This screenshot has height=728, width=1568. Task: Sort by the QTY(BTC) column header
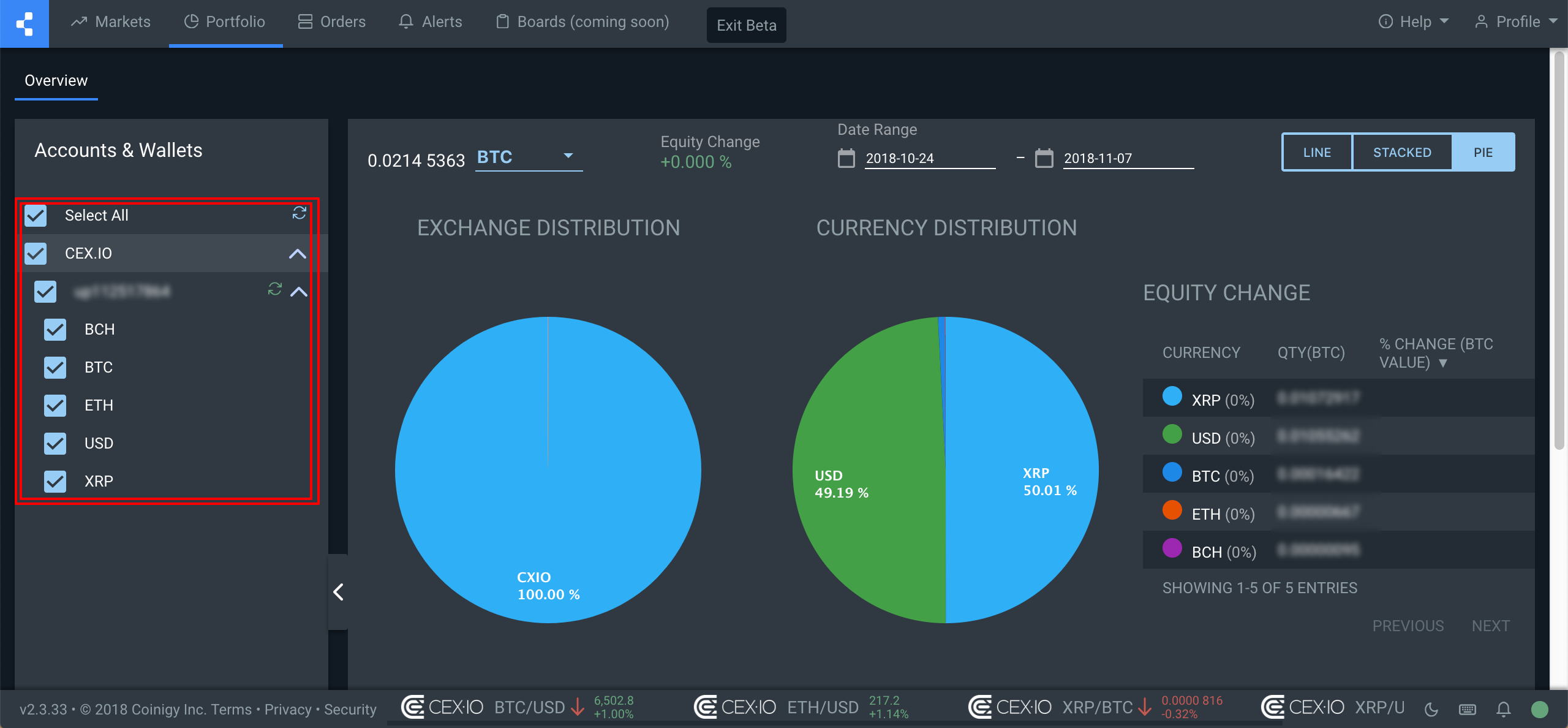[x=1311, y=353]
